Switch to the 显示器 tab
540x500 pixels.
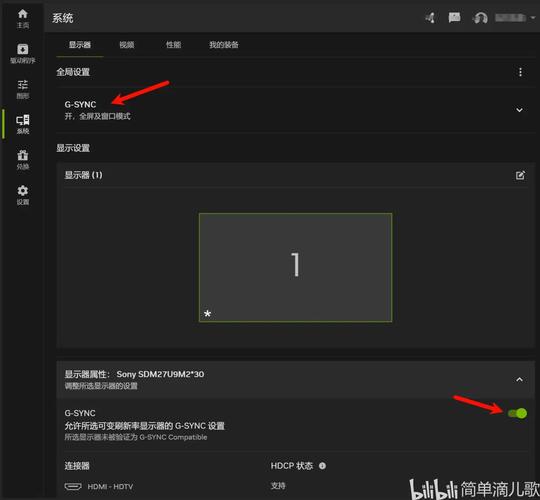(80, 45)
